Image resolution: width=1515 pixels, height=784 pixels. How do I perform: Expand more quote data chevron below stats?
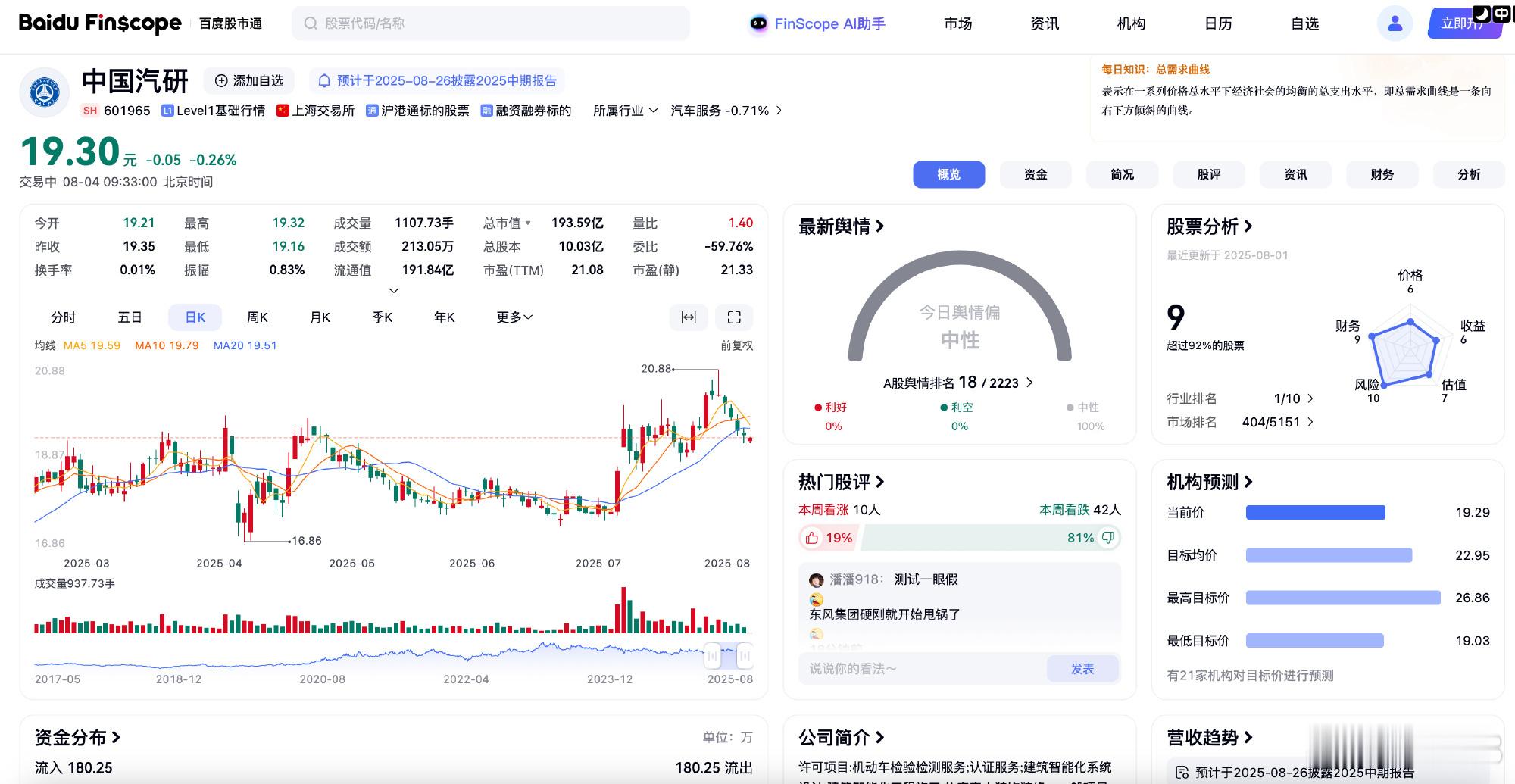tap(394, 290)
